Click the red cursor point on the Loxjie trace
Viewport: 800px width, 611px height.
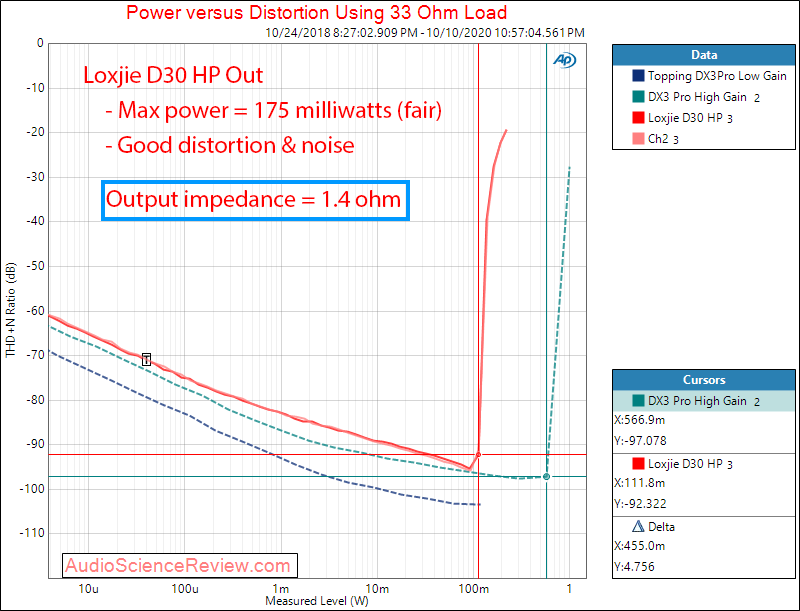point(479,454)
